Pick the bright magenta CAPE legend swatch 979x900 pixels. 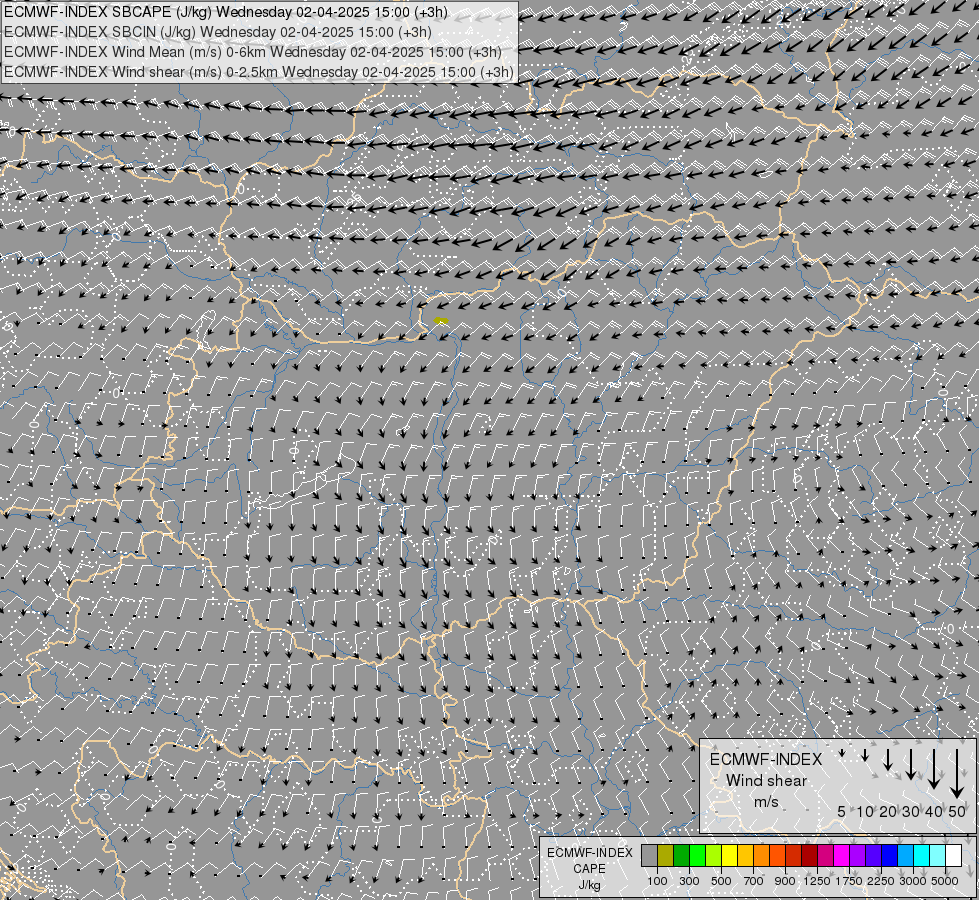click(842, 856)
